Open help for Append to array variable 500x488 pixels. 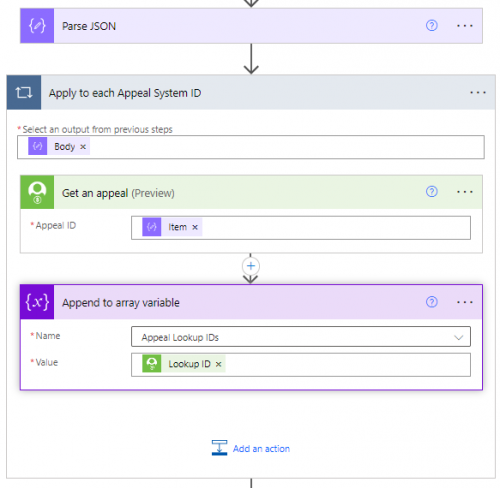432,302
